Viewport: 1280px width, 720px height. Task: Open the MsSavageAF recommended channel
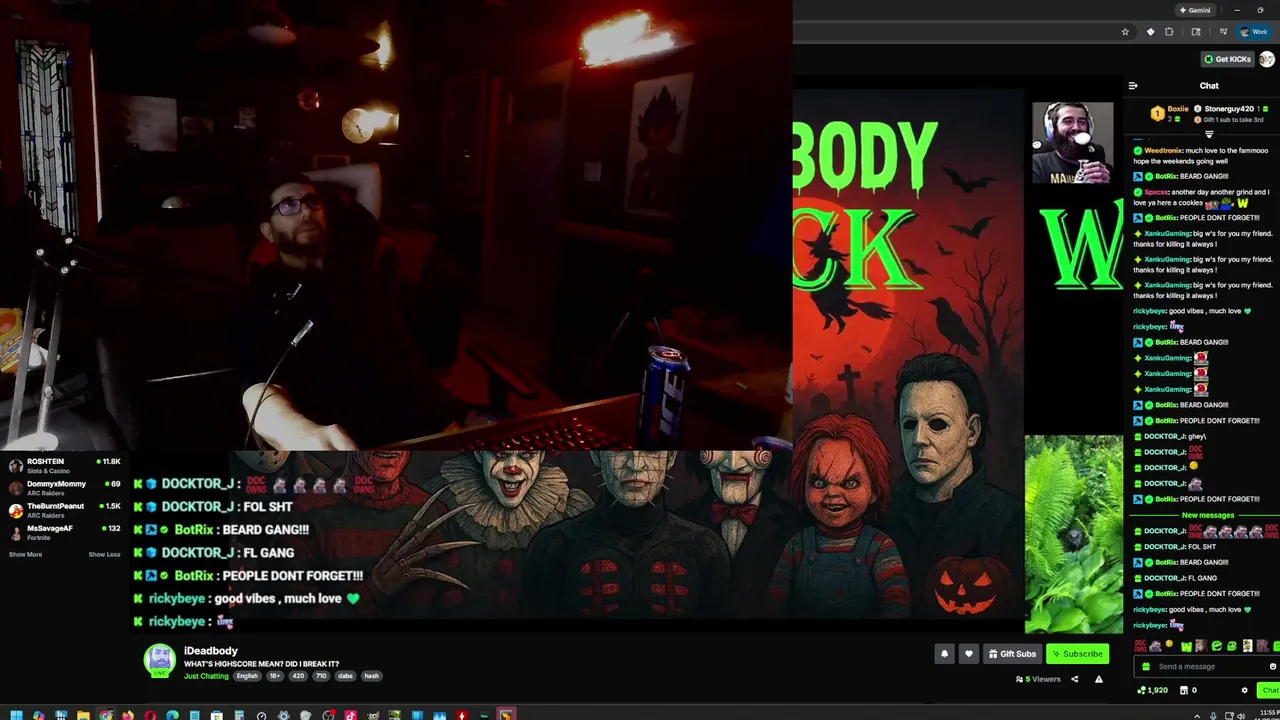tap(62, 531)
